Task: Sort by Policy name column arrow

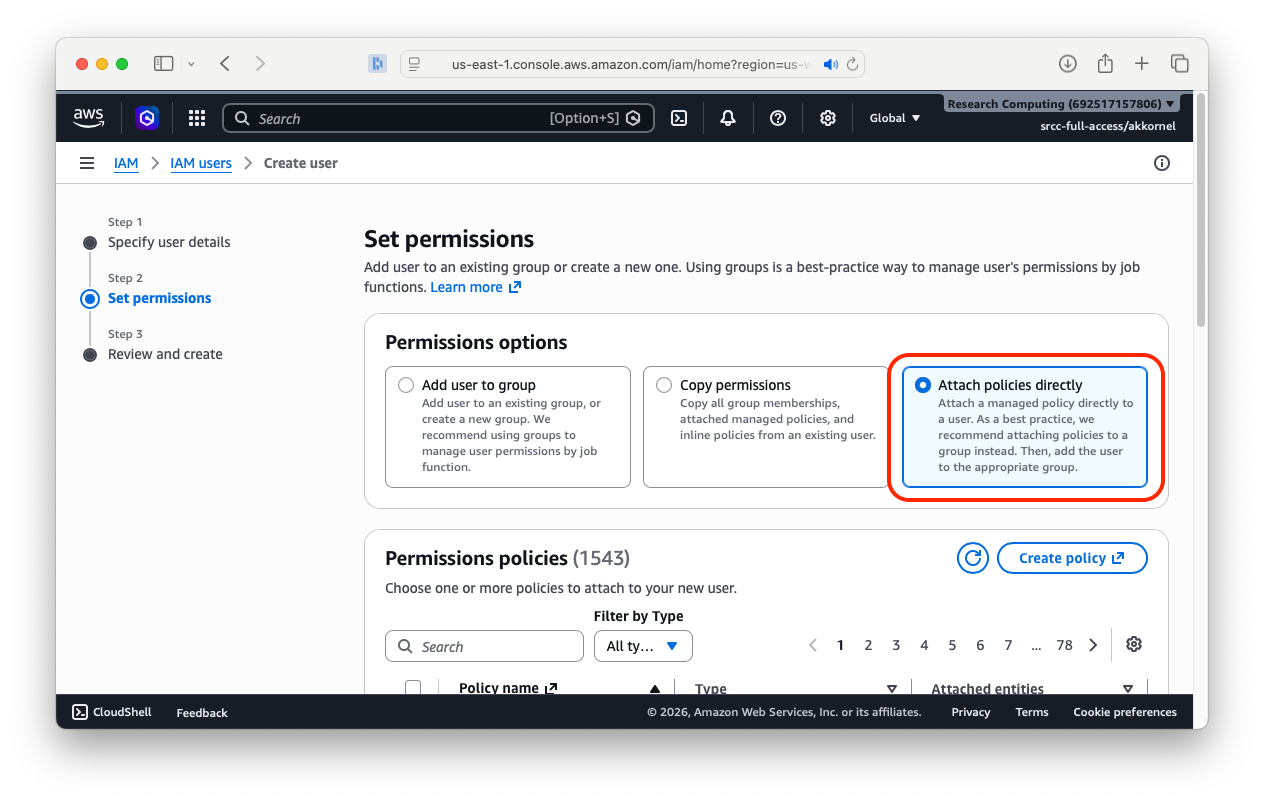Action: click(x=655, y=689)
